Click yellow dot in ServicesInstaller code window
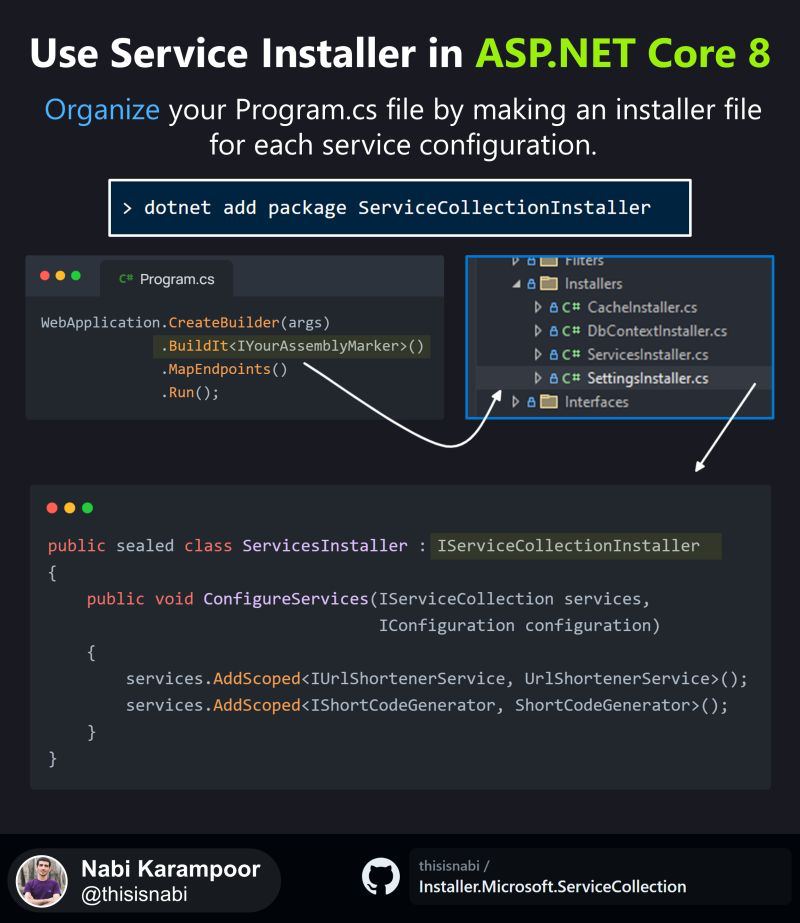 pos(69,508)
